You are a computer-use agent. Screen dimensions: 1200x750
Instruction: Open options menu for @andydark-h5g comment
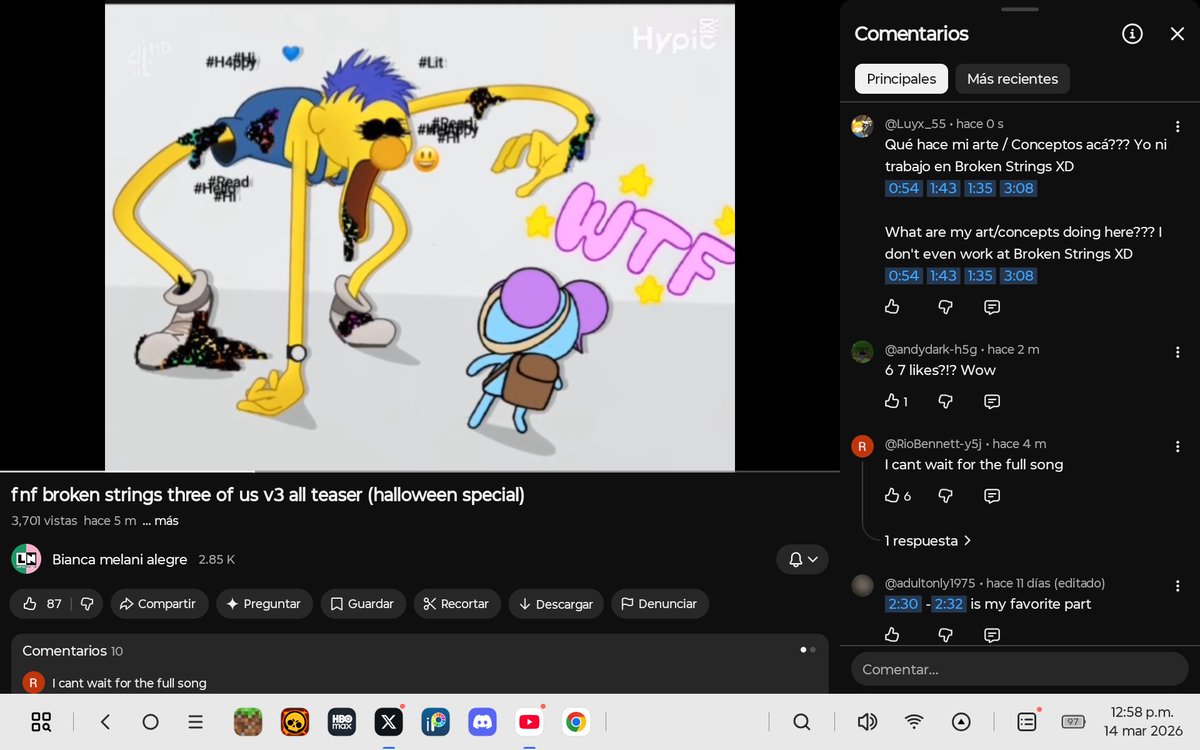tap(1178, 352)
